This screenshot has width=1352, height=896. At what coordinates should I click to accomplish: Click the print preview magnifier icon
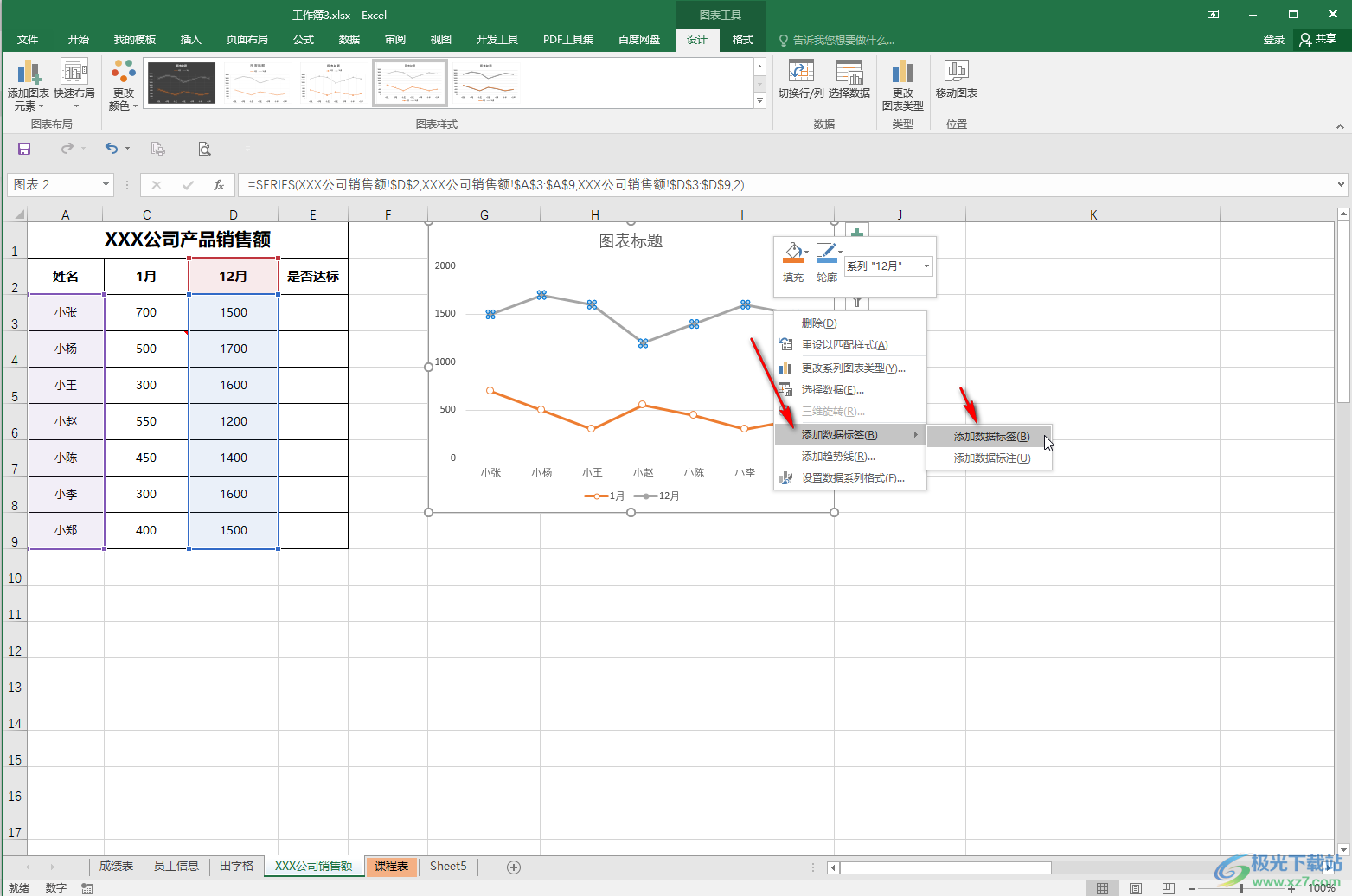204,149
